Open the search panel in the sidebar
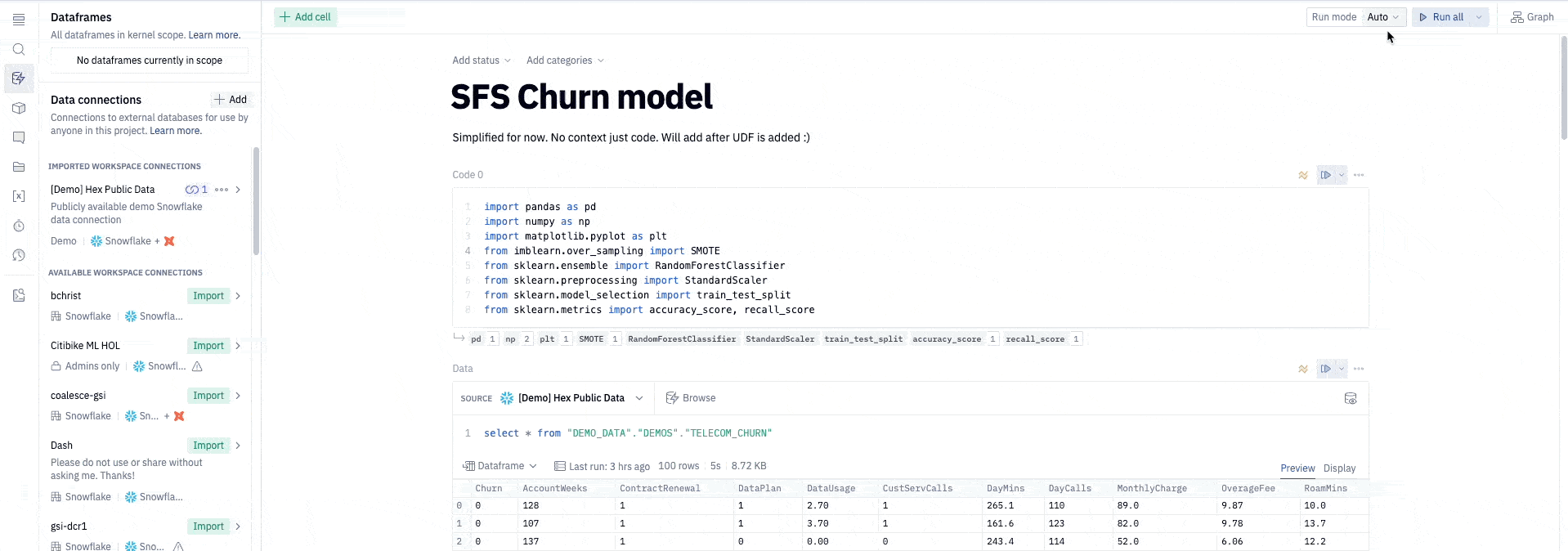 coord(19,50)
